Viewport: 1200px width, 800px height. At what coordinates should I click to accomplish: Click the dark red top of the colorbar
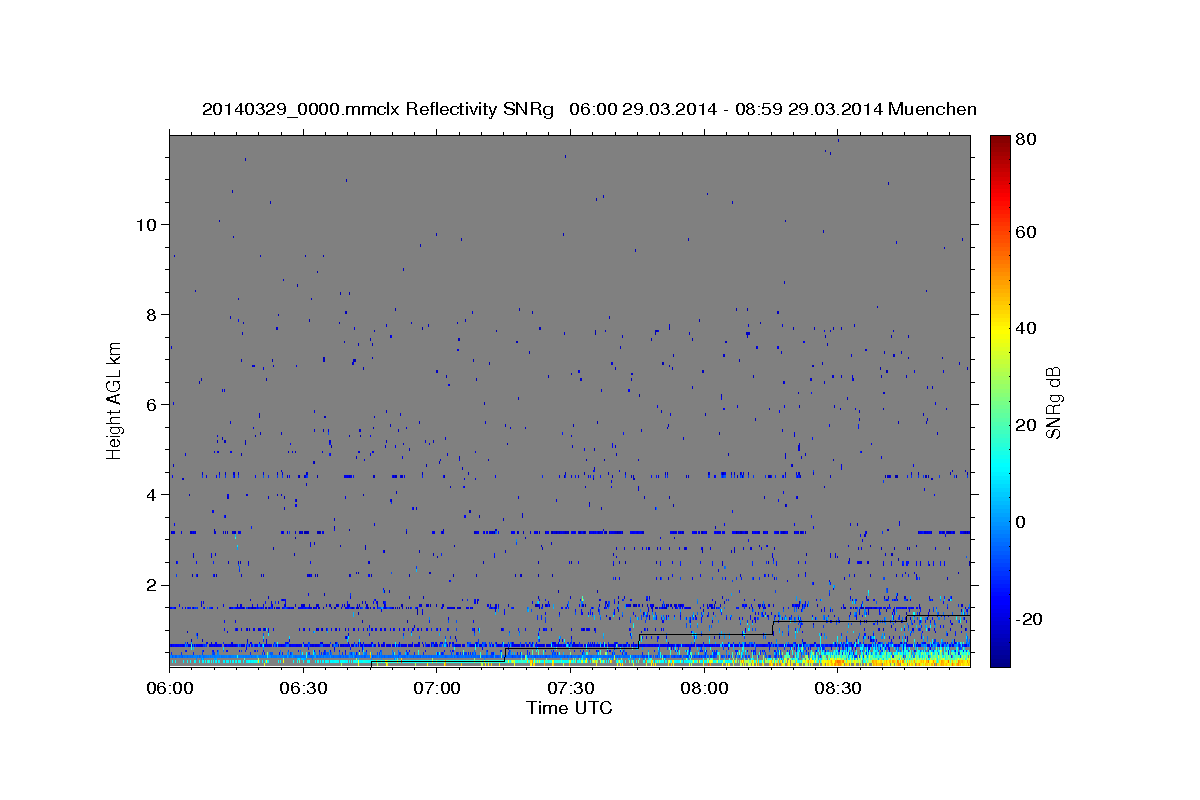999,142
